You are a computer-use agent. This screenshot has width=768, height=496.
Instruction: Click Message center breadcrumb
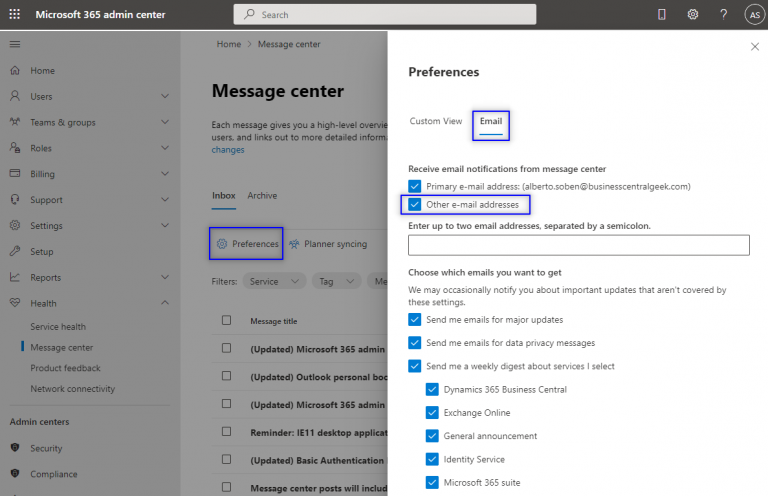(289, 44)
